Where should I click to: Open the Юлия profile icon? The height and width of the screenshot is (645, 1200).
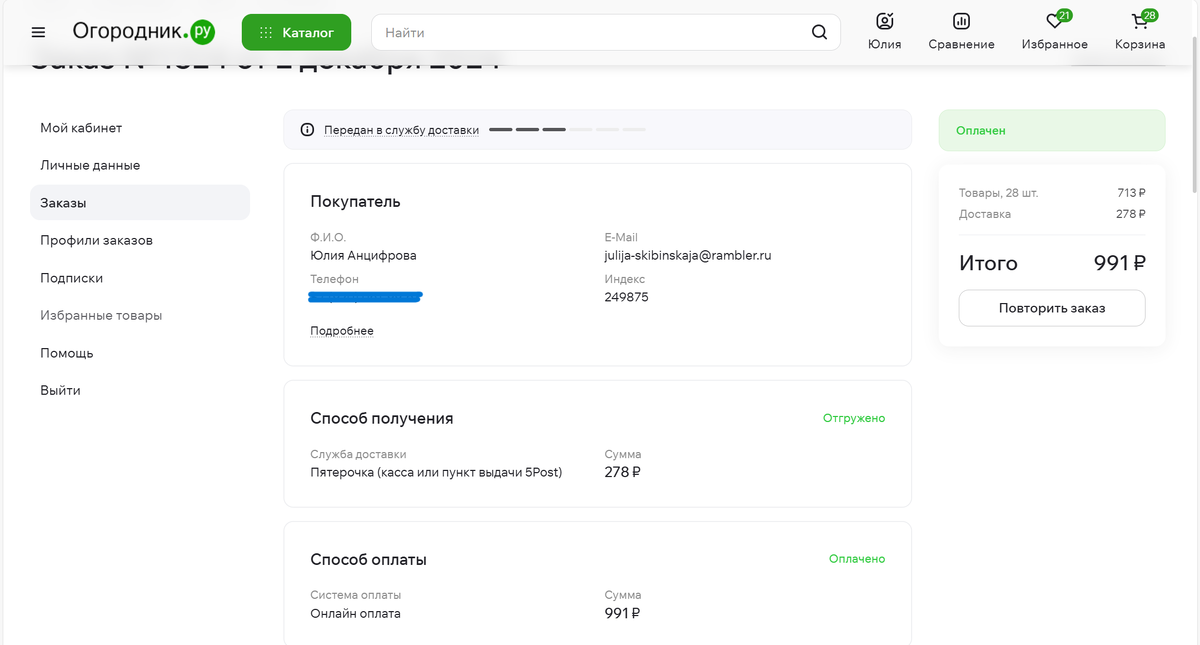pos(884,22)
